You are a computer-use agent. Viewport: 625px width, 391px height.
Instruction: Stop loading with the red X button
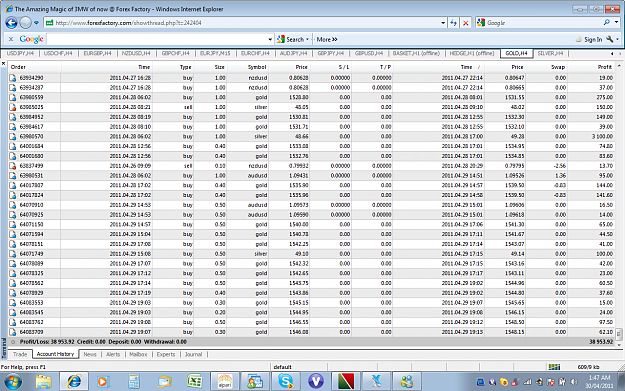465,23
